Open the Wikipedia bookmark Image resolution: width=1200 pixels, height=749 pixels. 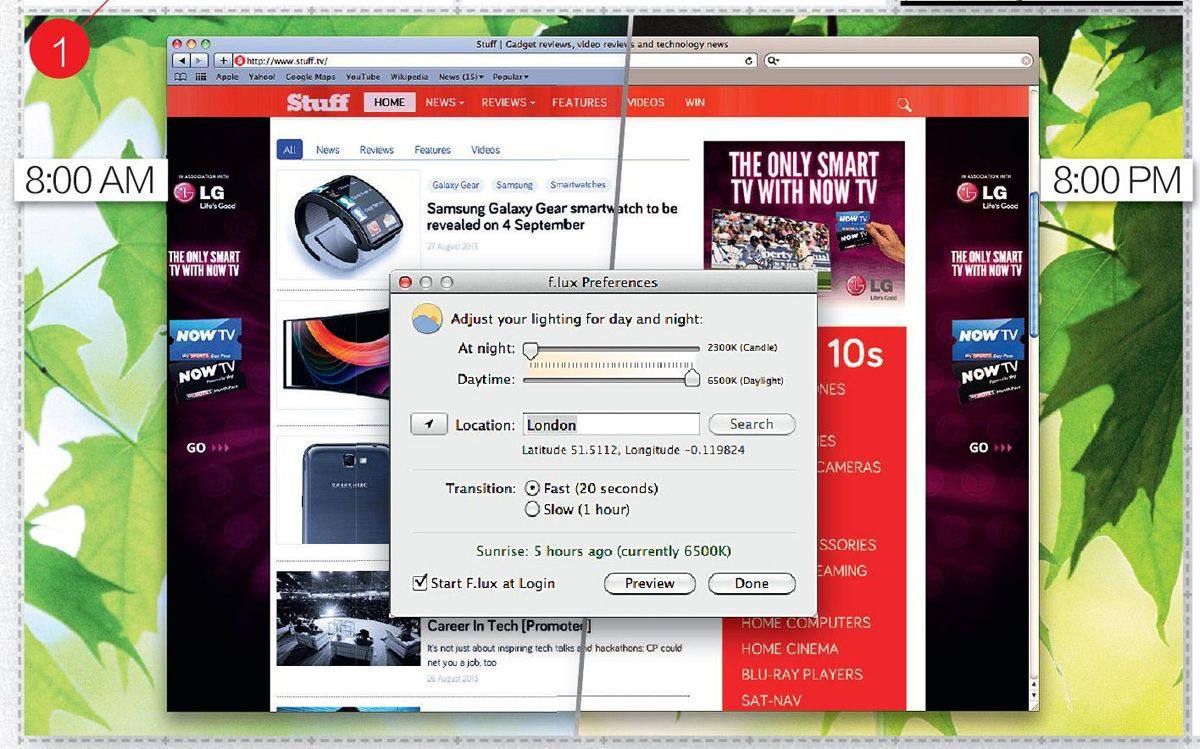[x=410, y=77]
